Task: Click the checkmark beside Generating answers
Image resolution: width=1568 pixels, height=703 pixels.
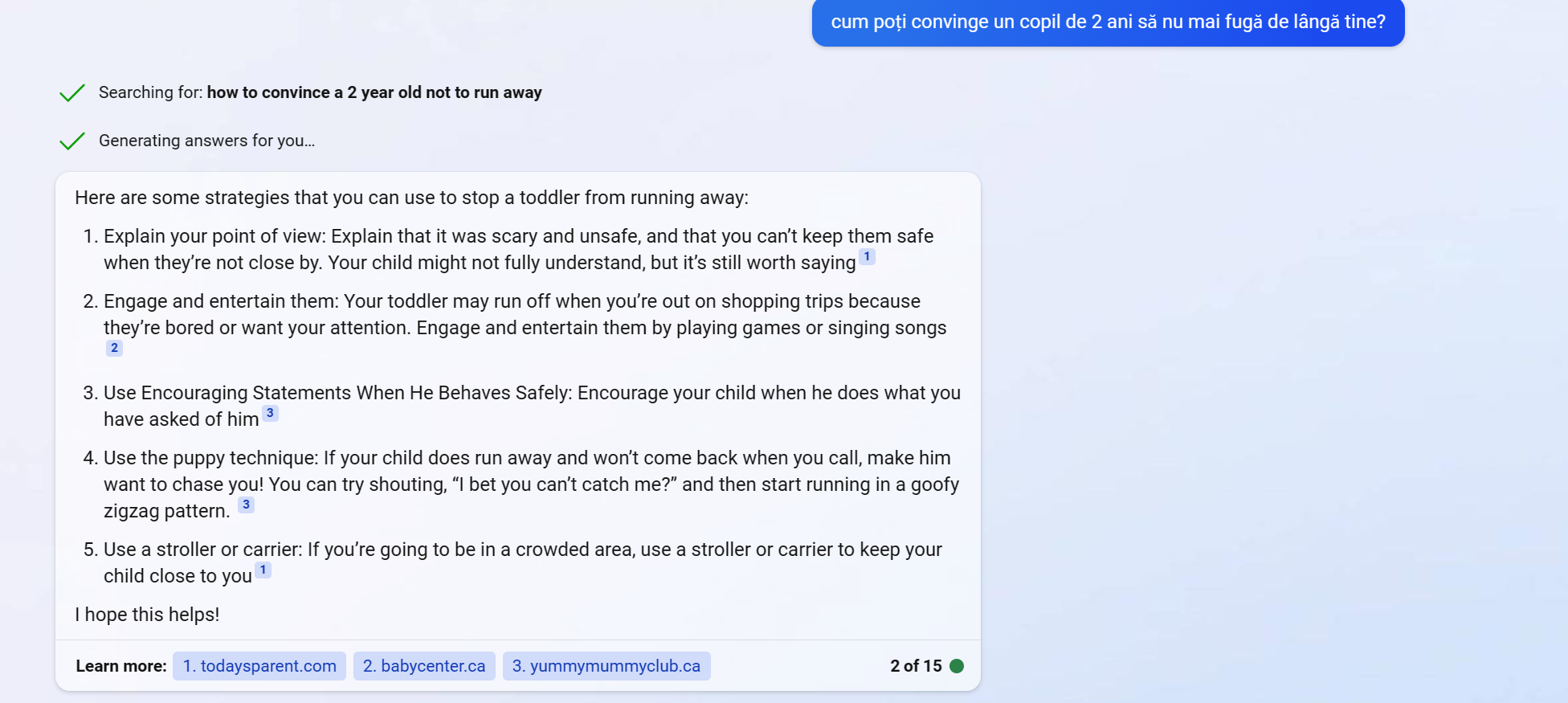Action: [72, 141]
